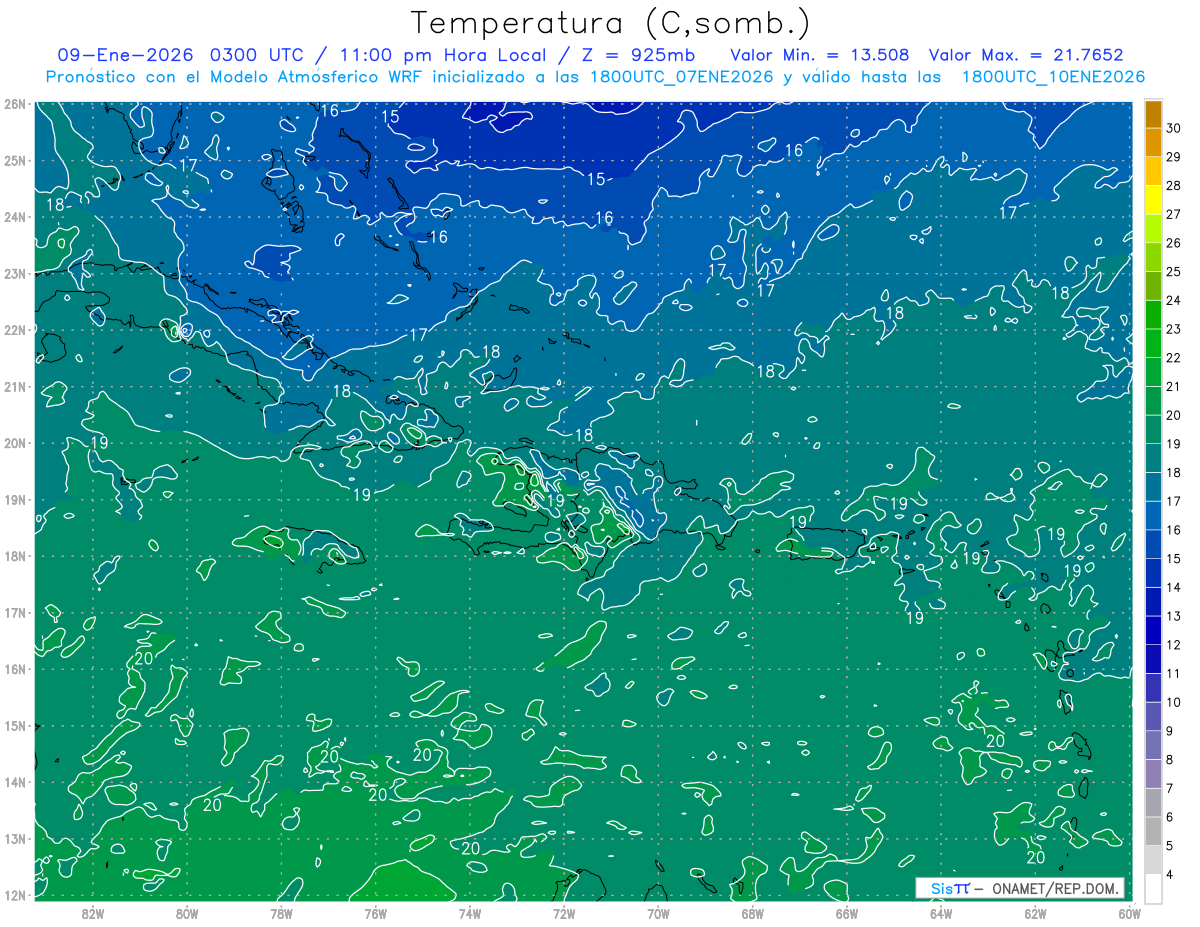The width and height of the screenshot is (1200, 927).
Task: Click the bright yellow swatch beside legend value 27
Action: click(1153, 201)
